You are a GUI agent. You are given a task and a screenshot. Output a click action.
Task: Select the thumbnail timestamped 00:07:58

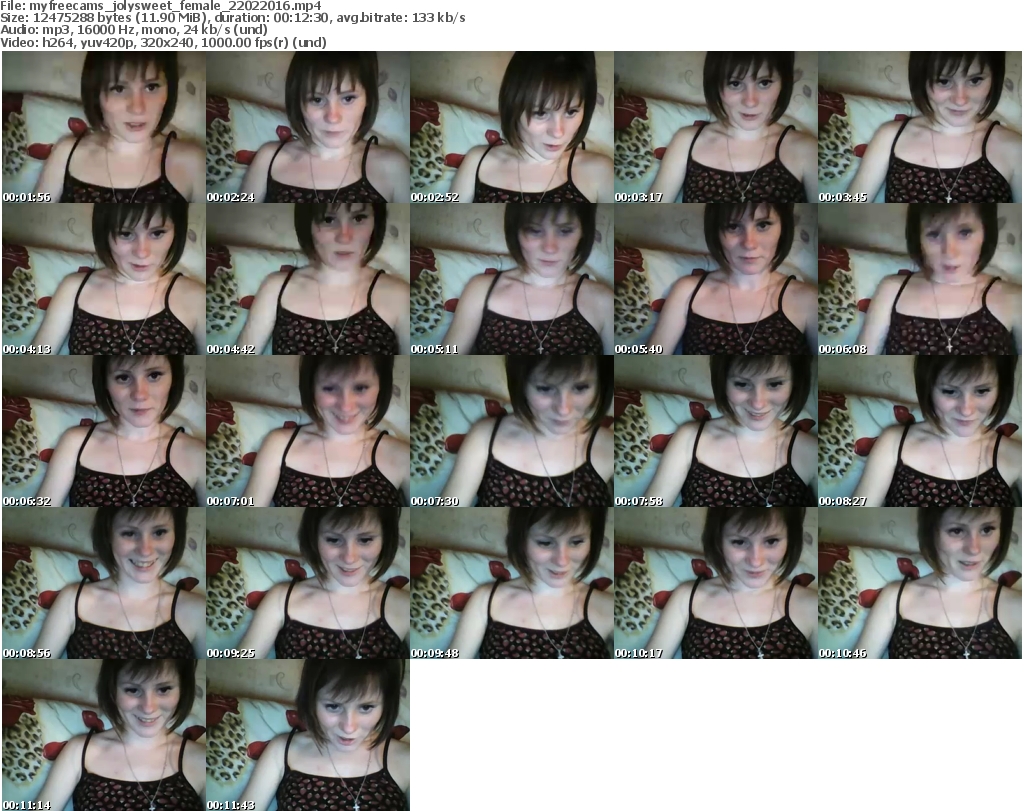[716, 431]
